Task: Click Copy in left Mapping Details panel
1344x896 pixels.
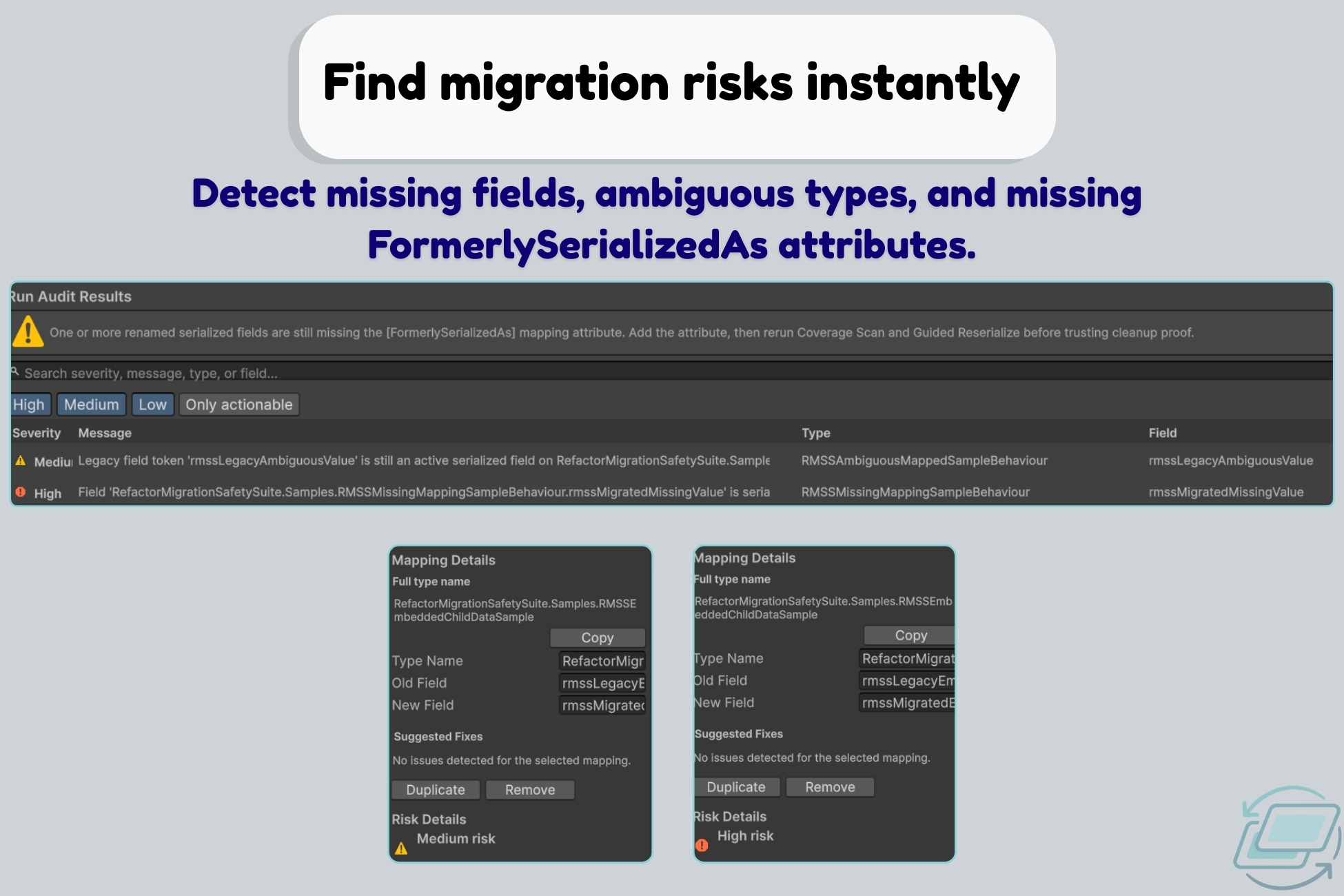Action: coord(597,638)
